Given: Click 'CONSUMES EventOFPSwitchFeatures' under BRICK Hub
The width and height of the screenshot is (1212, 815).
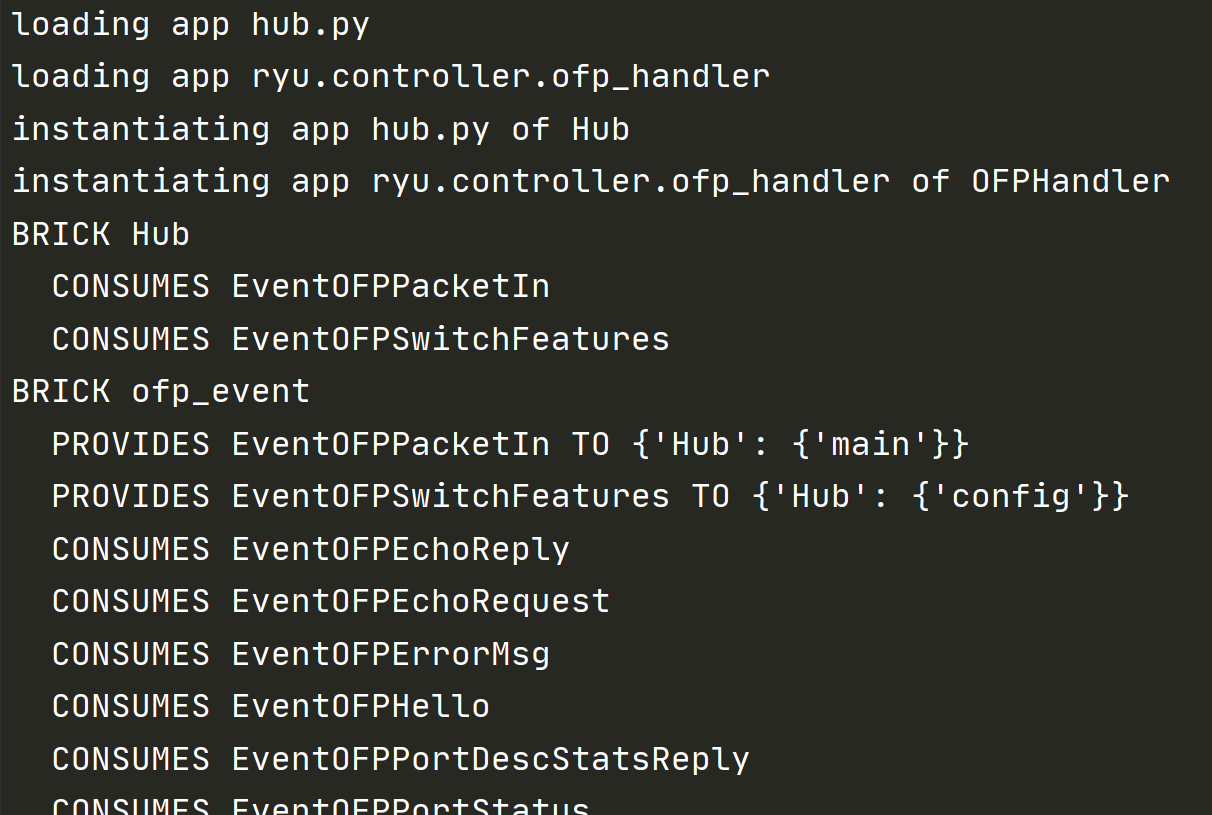Looking at the screenshot, I should tap(361, 339).
